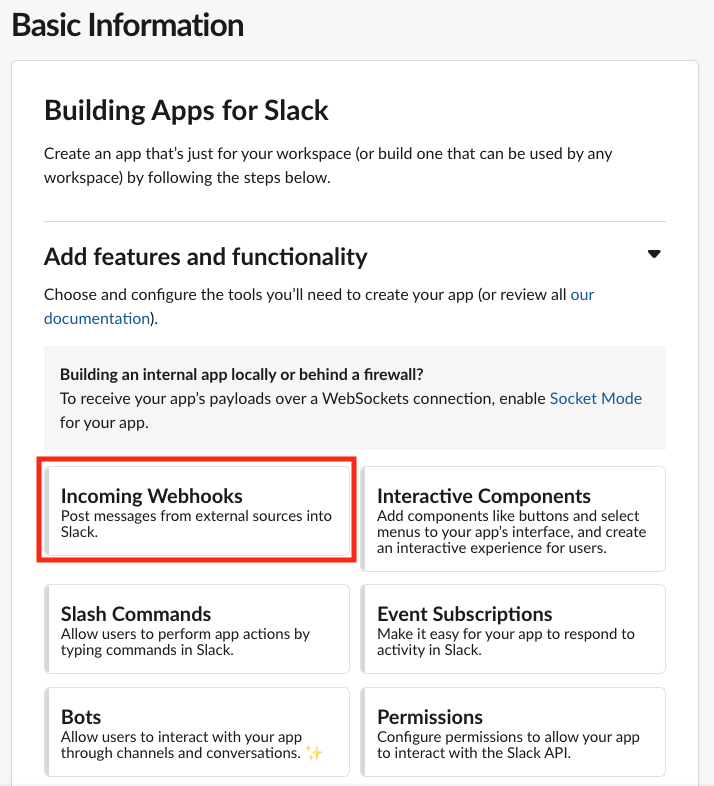Click the Socket Mode link
The height and width of the screenshot is (786, 714).
pyautogui.click(x=596, y=398)
